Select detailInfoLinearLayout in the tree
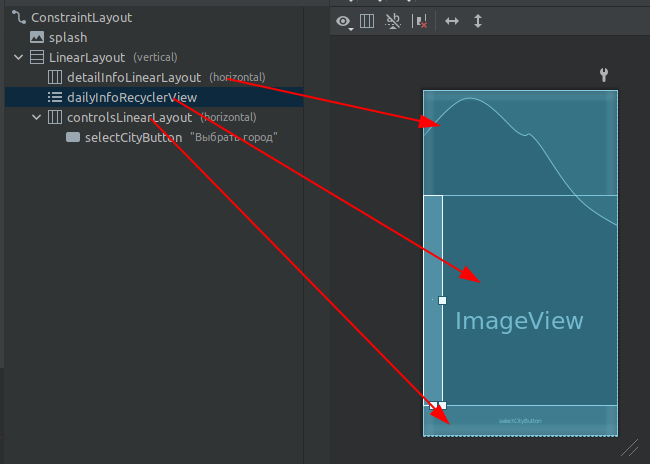The height and width of the screenshot is (464, 650). tap(134, 77)
